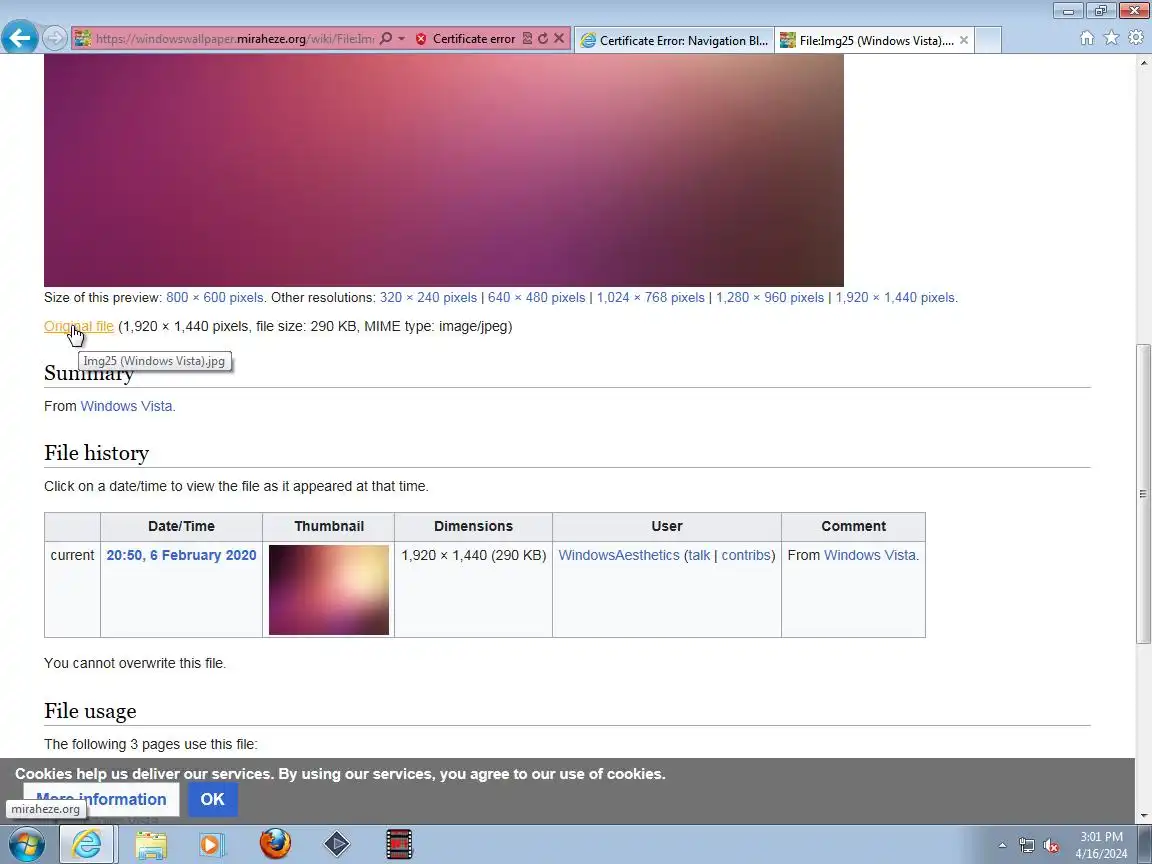The image size is (1152, 864).
Task: Click the address bar URL field
Action: tap(235, 39)
